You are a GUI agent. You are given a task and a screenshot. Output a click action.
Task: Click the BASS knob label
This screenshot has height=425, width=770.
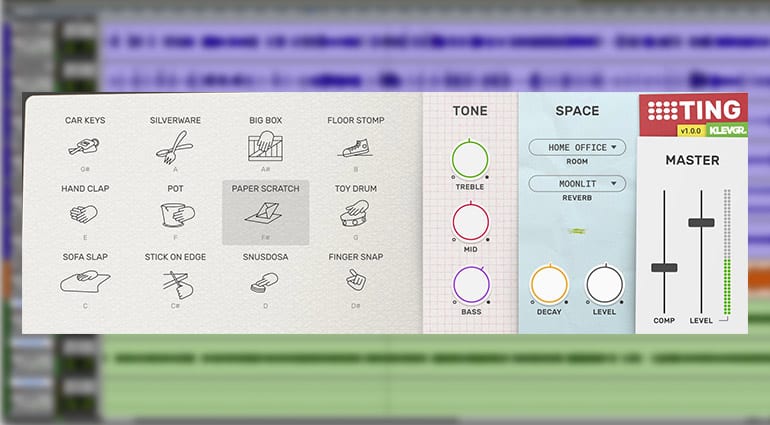471,312
